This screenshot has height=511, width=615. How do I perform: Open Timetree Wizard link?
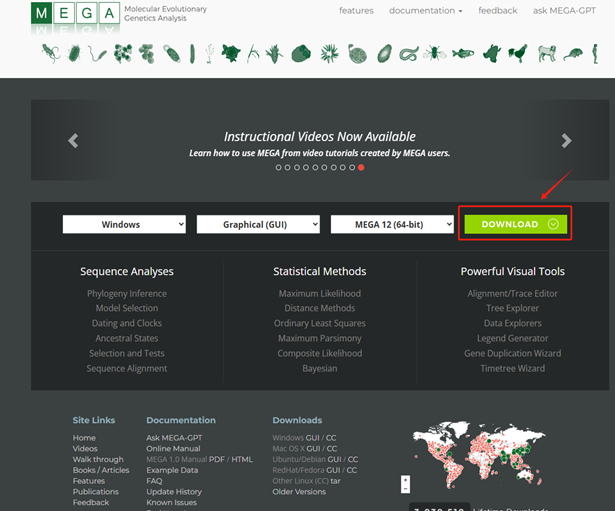pos(512,368)
